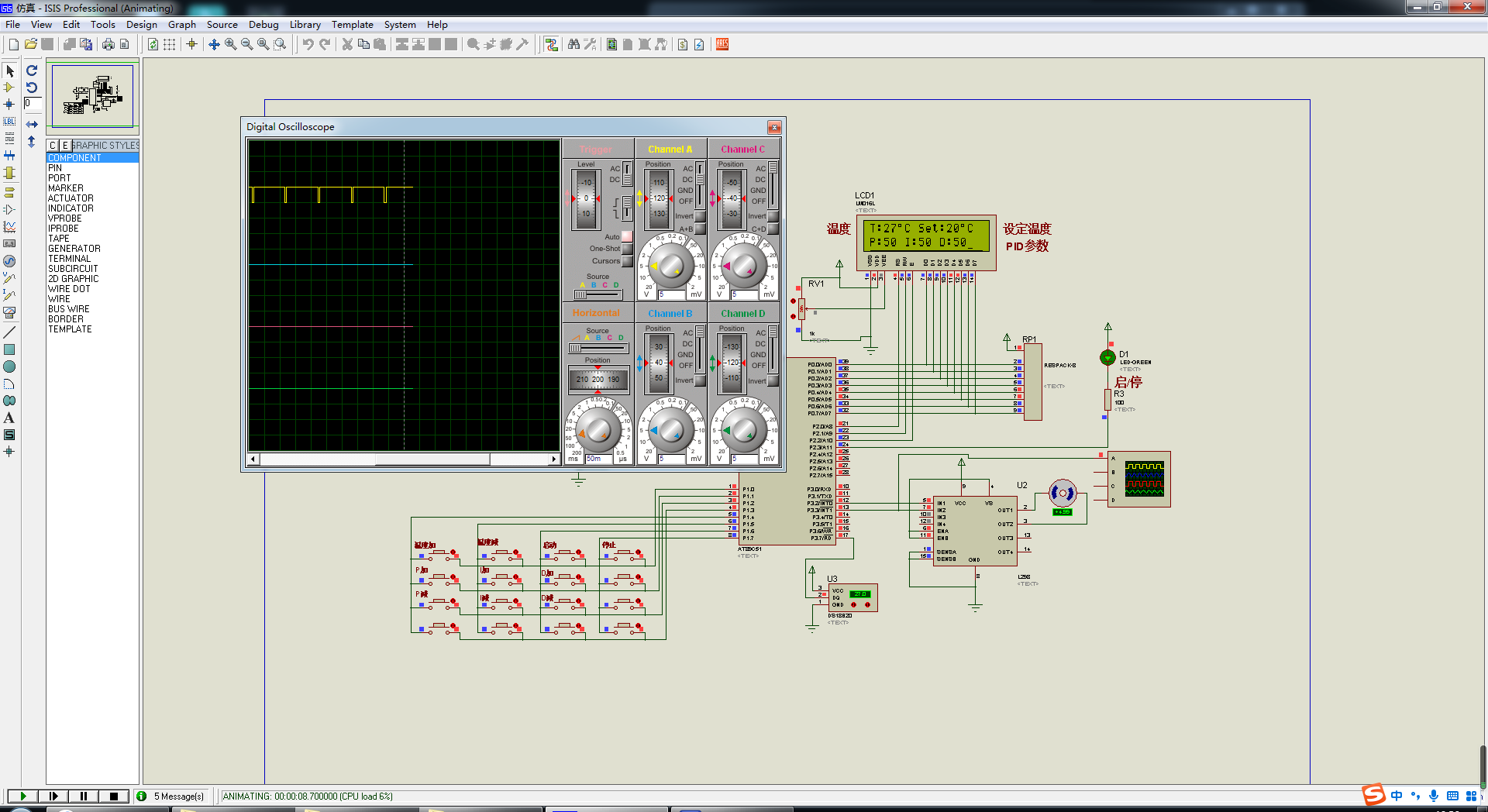Toggle Channel A Invert button
Image resolution: width=1488 pixels, height=812 pixels.
point(700,216)
